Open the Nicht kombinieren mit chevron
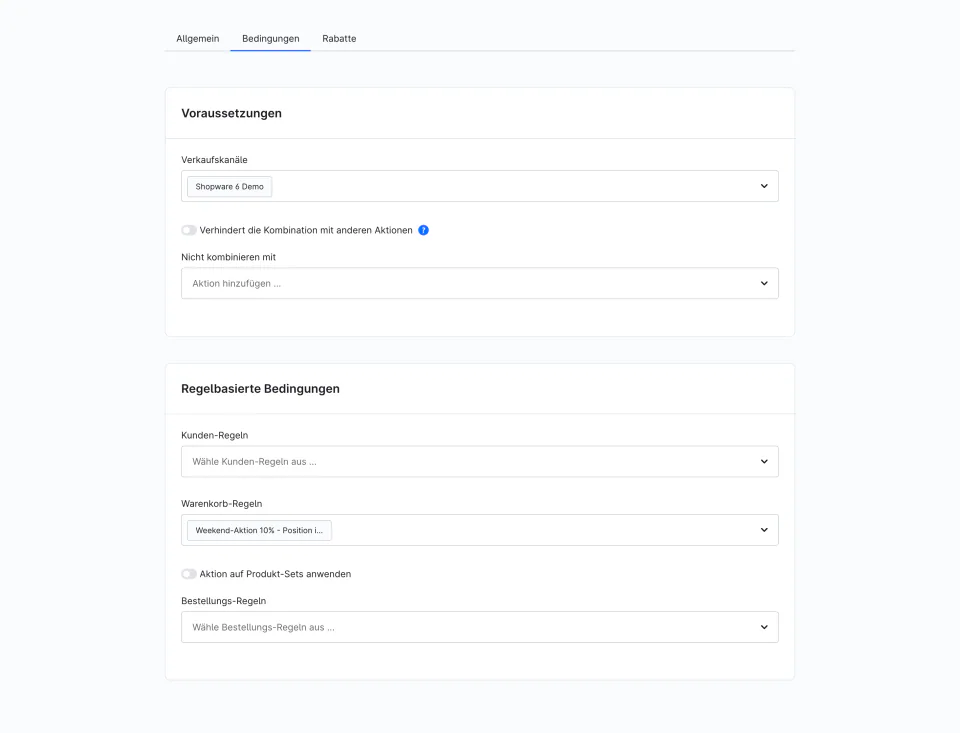Viewport: 960px width, 733px height. click(764, 284)
